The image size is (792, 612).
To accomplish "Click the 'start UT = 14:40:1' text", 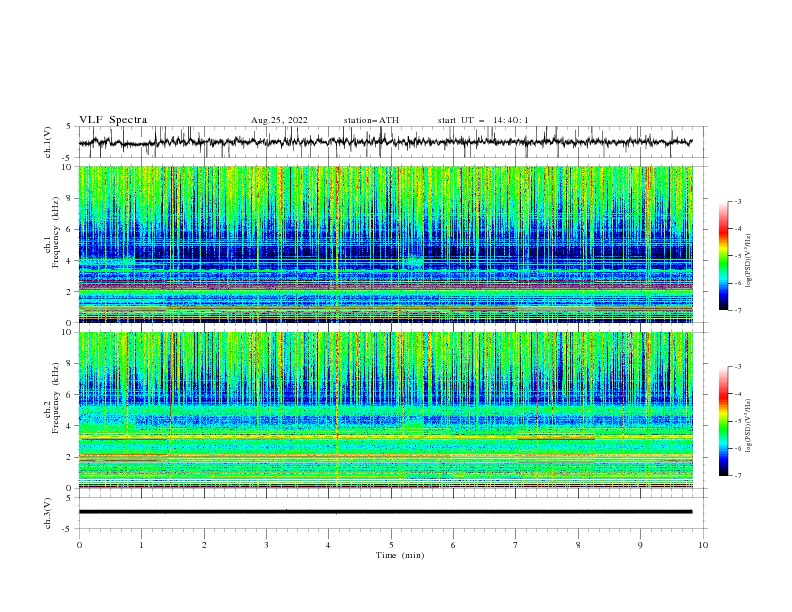I will (x=483, y=120).
